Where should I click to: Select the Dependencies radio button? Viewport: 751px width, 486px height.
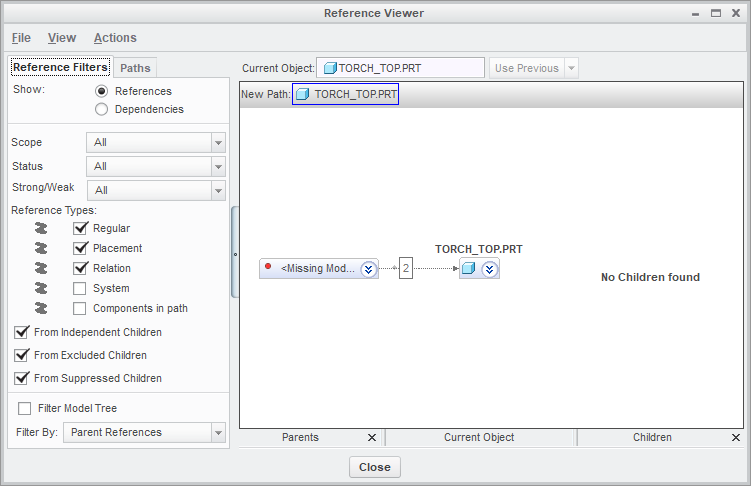(x=101, y=109)
